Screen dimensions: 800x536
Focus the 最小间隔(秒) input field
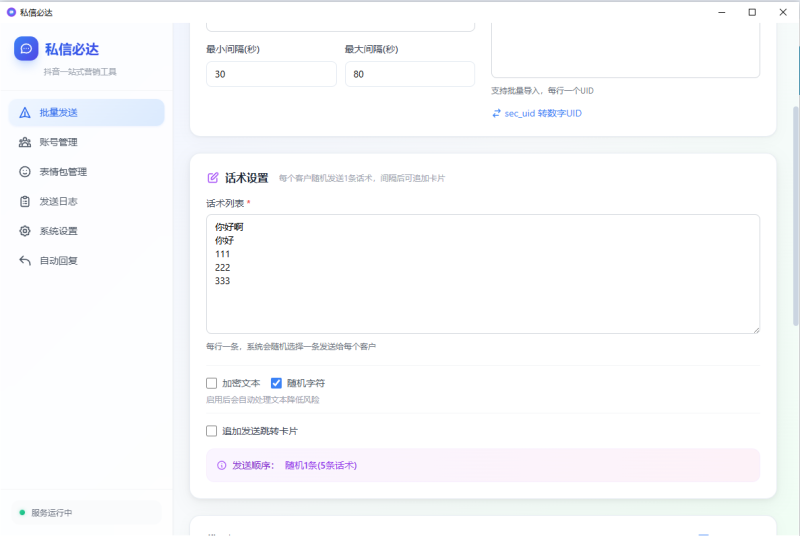point(271,74)
